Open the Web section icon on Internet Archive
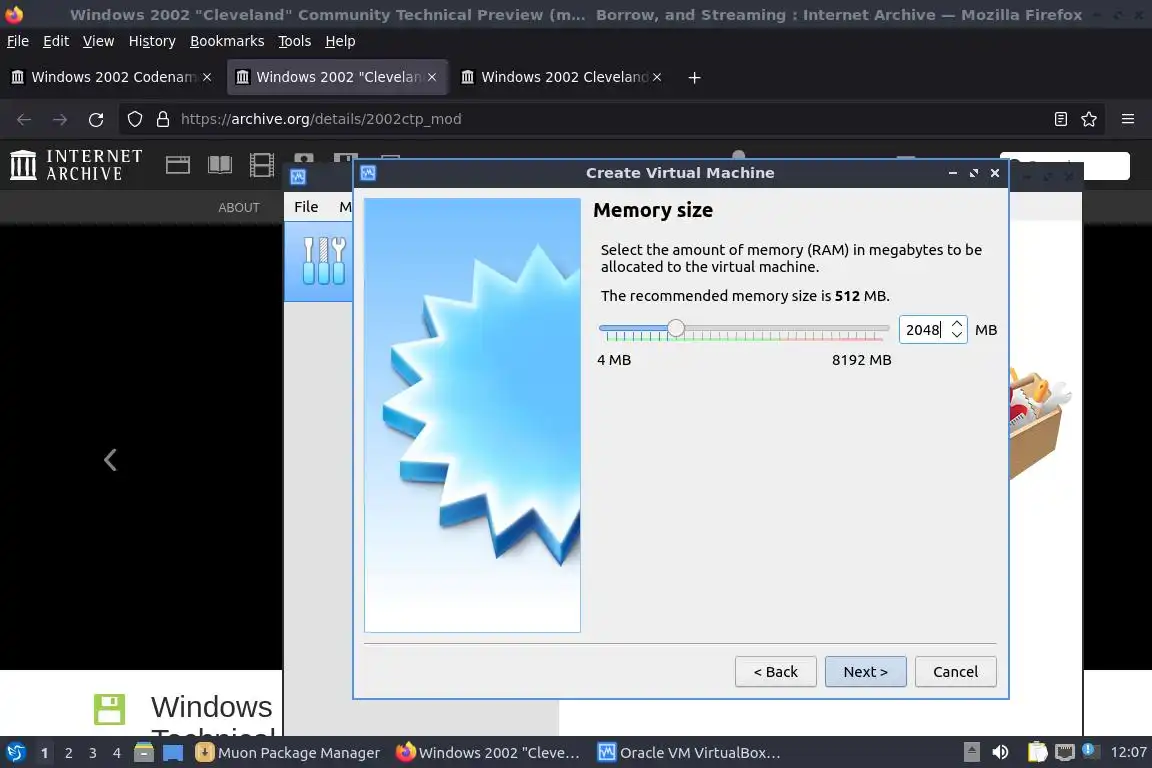Image resolution: width=1152 pixels, height=768 pixels. (178, 165)
